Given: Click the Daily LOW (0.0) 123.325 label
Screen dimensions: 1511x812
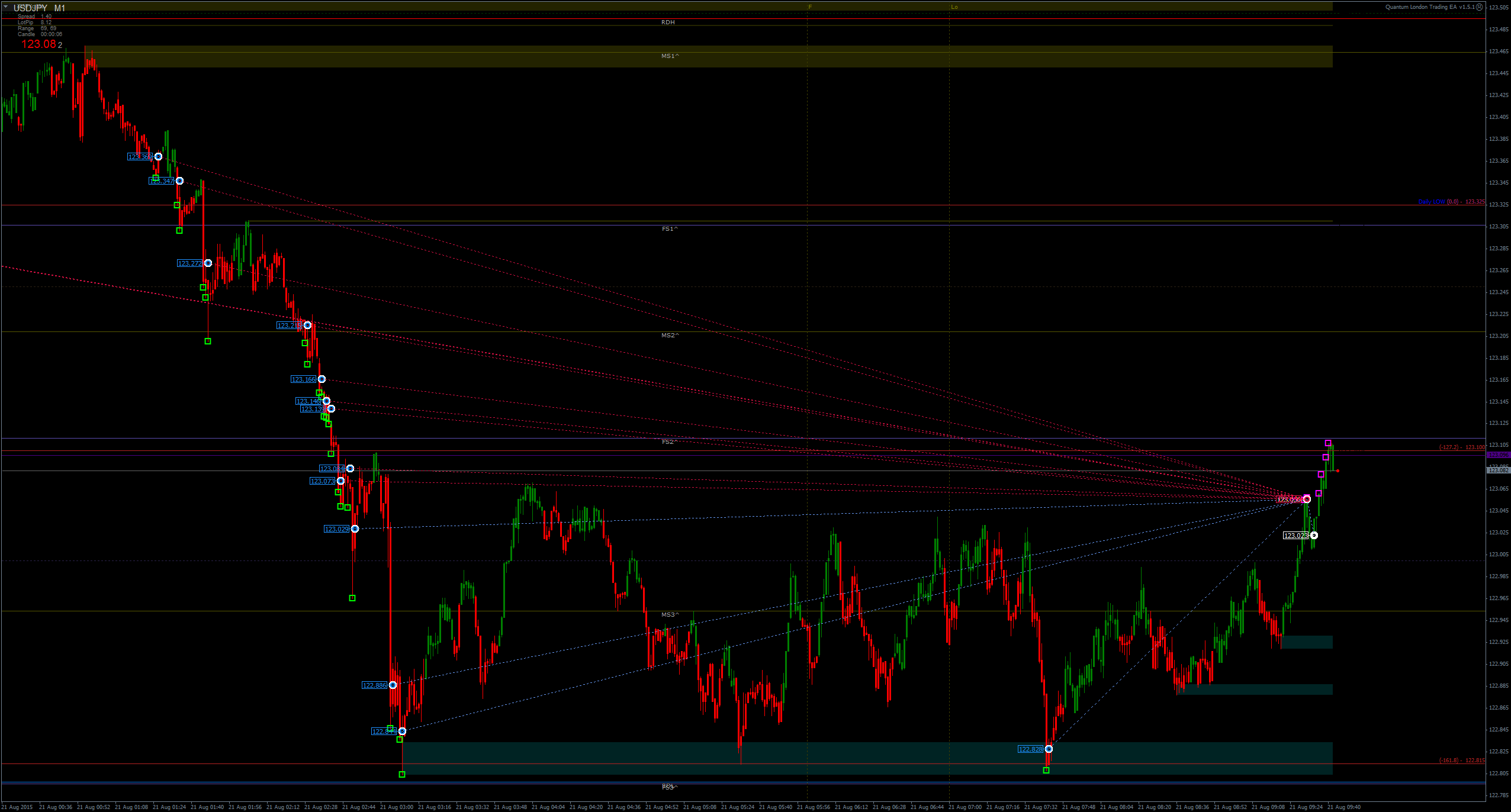Looking at the screenshot, I should (1451, 202).
